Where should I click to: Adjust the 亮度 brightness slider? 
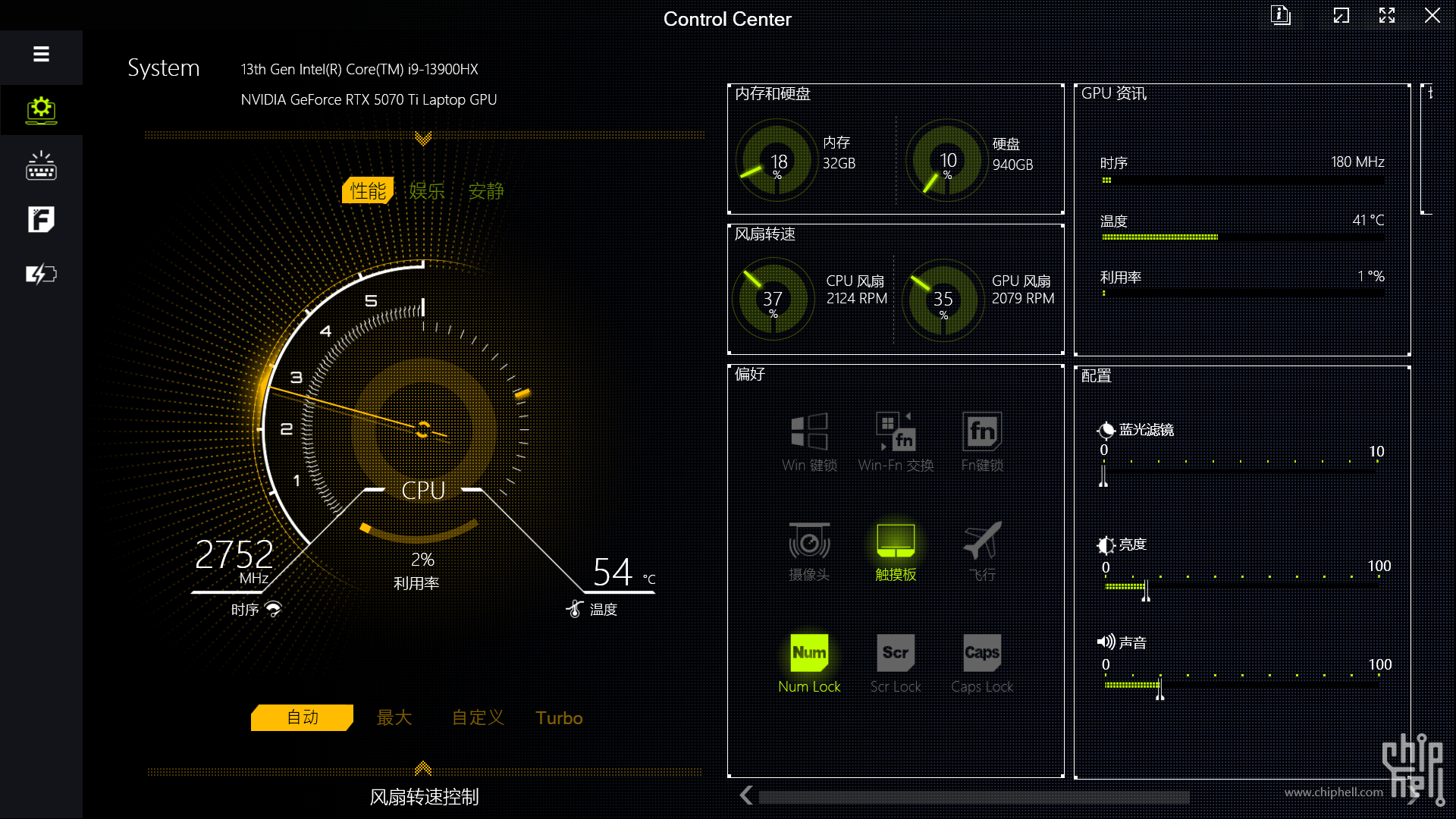tap(1240, 587)
